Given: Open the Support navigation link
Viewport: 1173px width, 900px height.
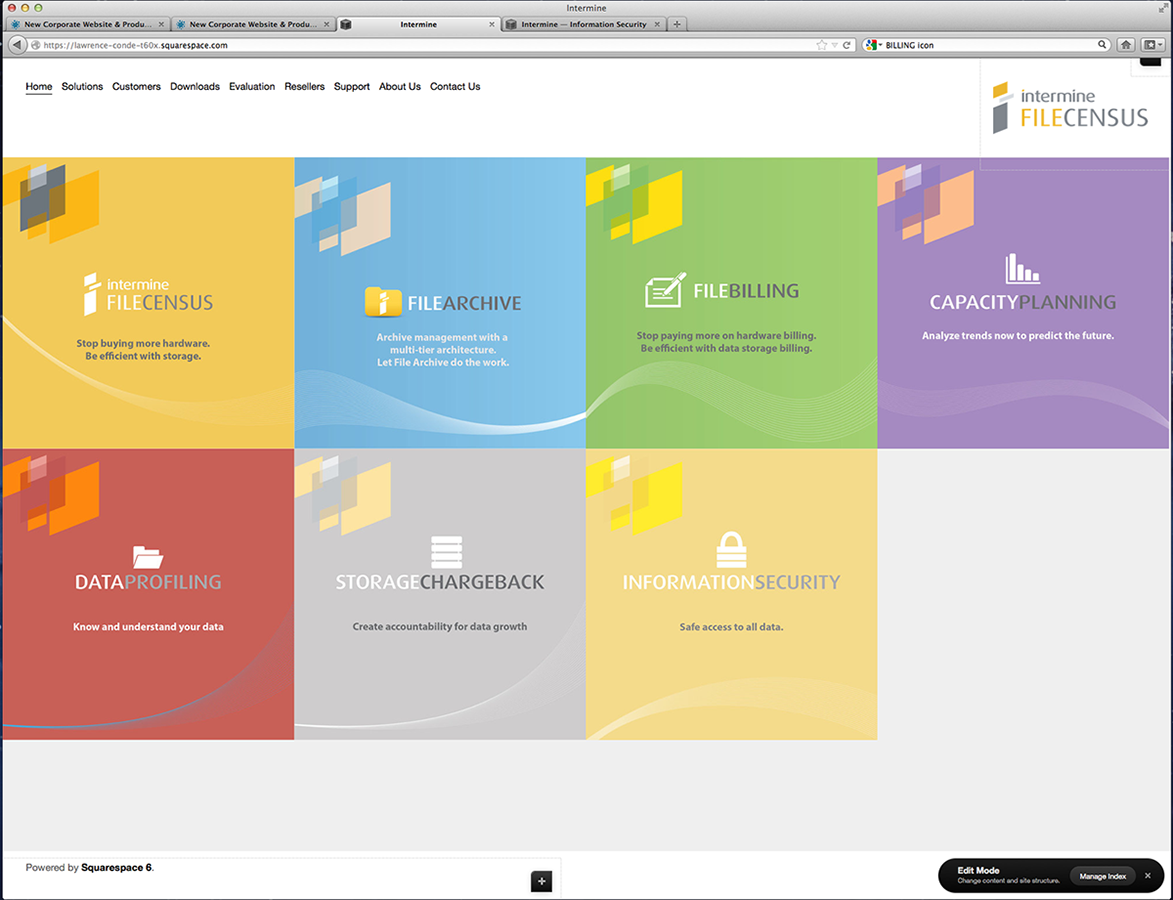Looking at the screenshot, I should coord(352,87).
